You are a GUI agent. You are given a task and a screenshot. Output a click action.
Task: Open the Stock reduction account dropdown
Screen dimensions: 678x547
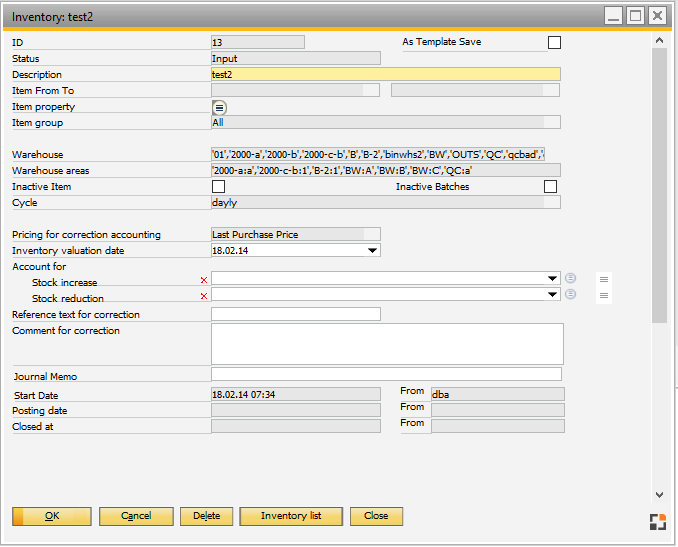point(553,295)
